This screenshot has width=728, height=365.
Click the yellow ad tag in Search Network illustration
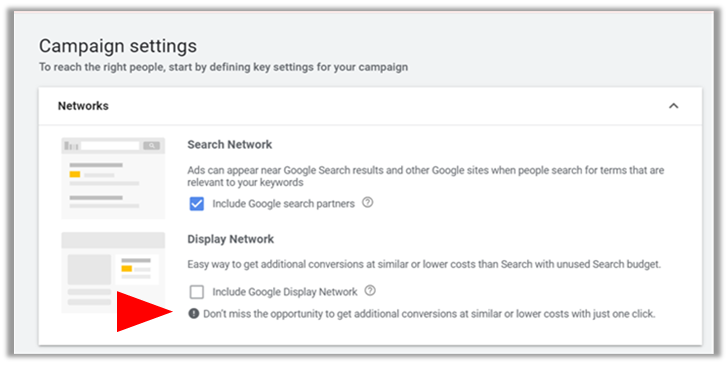75,175
